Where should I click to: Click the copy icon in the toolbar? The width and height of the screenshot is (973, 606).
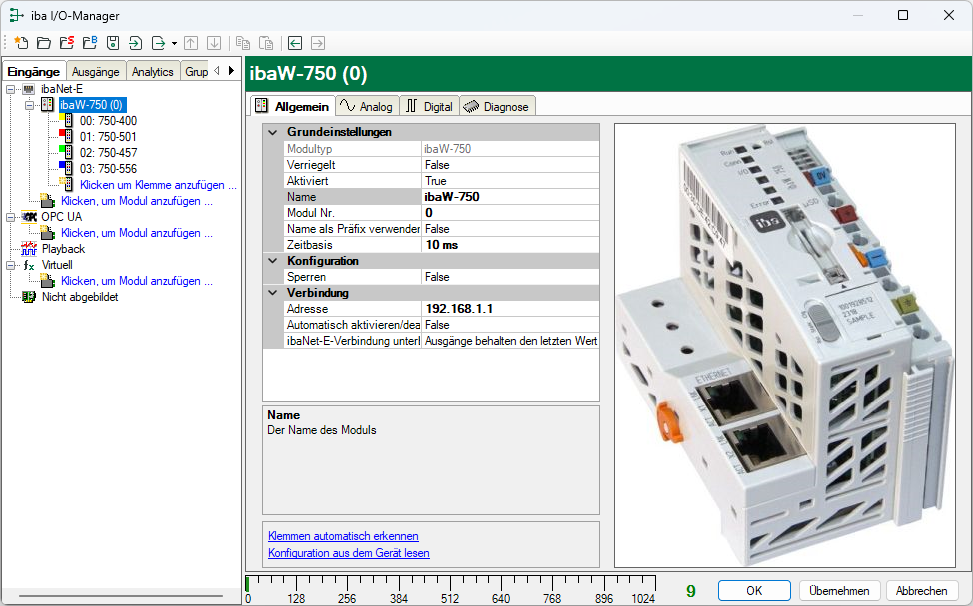pyautogui.click(x=243, y=43)
